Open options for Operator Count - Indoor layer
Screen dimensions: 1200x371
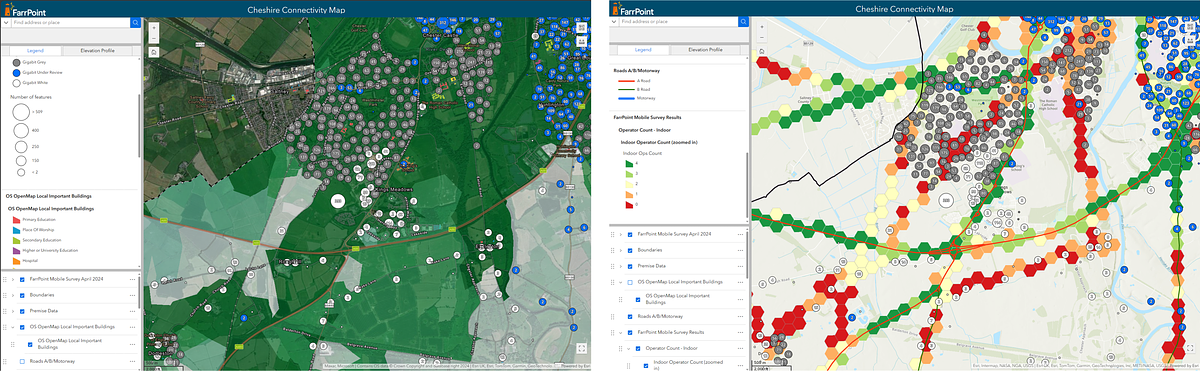[741, 348]
